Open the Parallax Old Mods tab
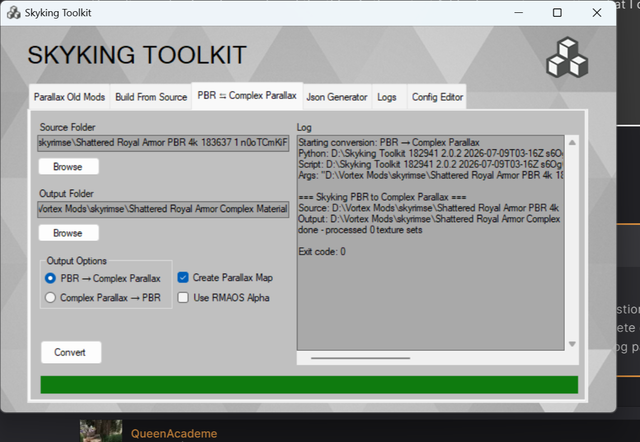The height and width of the screenshot is (442, 640). tap(69, 97)
